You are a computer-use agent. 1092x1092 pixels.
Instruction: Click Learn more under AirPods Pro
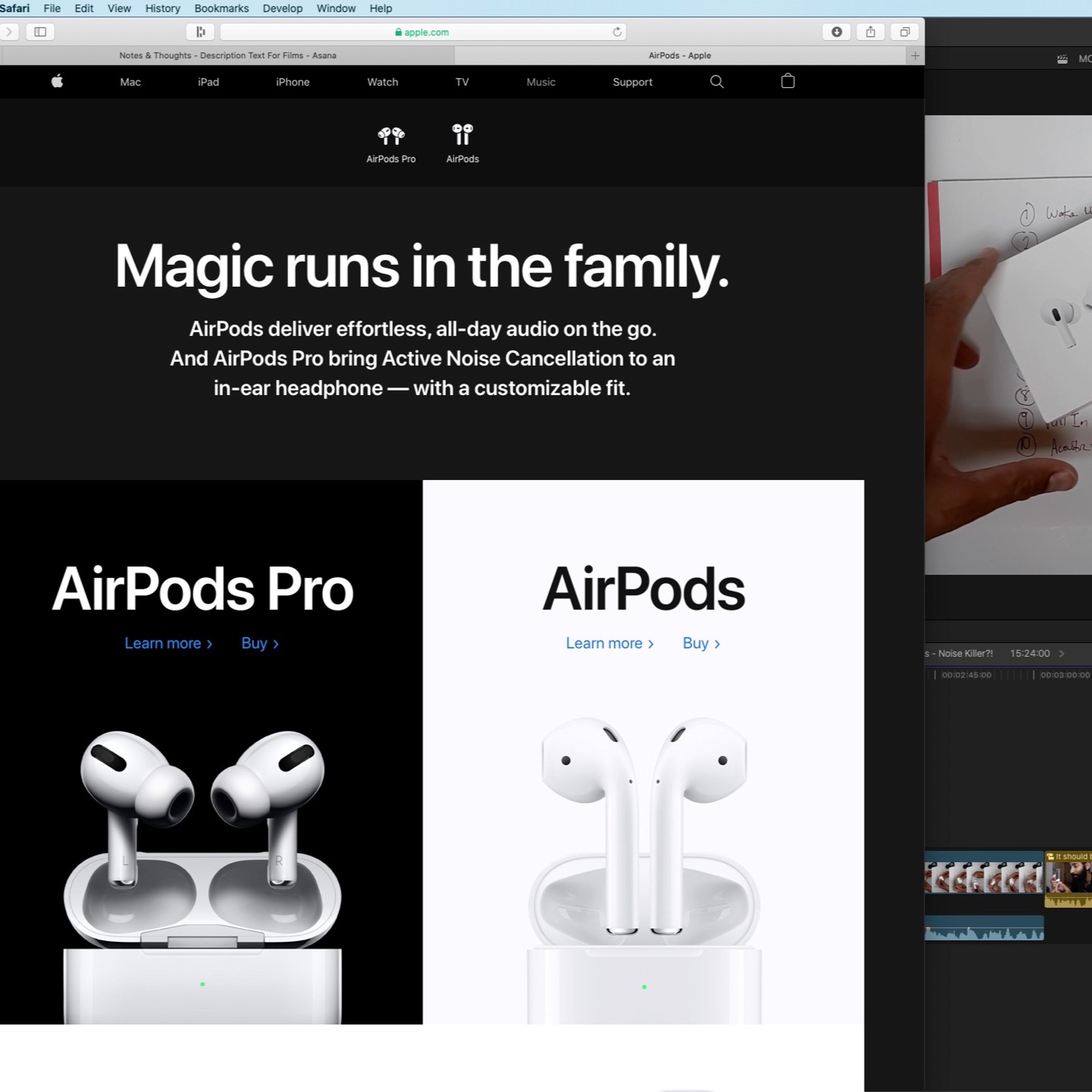[169, 643]
